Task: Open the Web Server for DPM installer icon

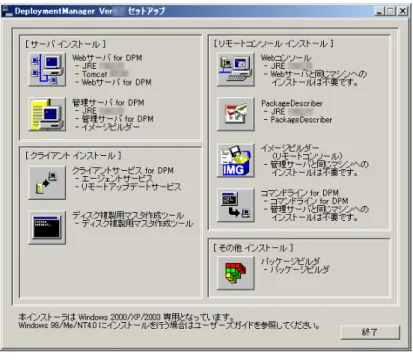Action: coord(47,70)
